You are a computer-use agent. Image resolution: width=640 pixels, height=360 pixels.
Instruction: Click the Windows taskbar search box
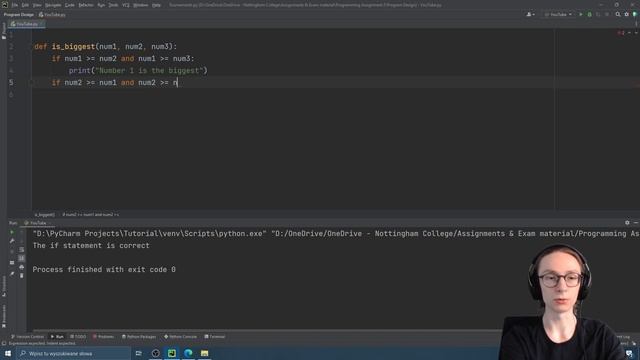click(73, 353)
